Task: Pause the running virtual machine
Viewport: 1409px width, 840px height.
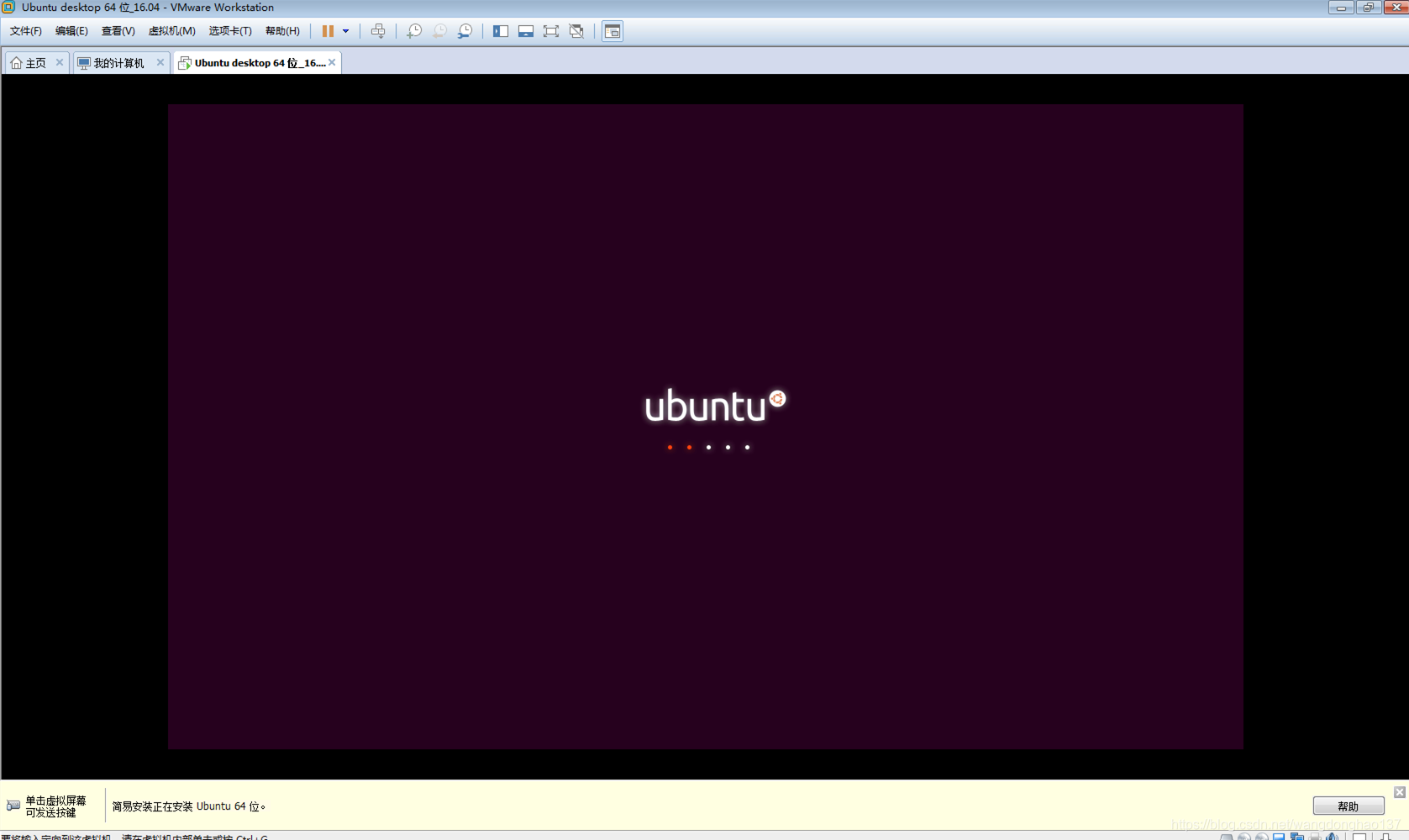Action: tap(328, 31)
